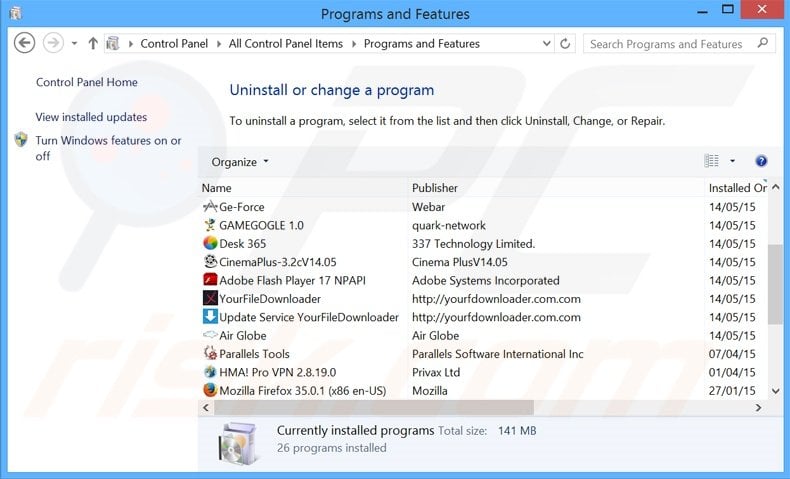This screenshot has height=479, width=790.
Task: Click the Control Panel address bar icon
Action: [x=113, y=43]
